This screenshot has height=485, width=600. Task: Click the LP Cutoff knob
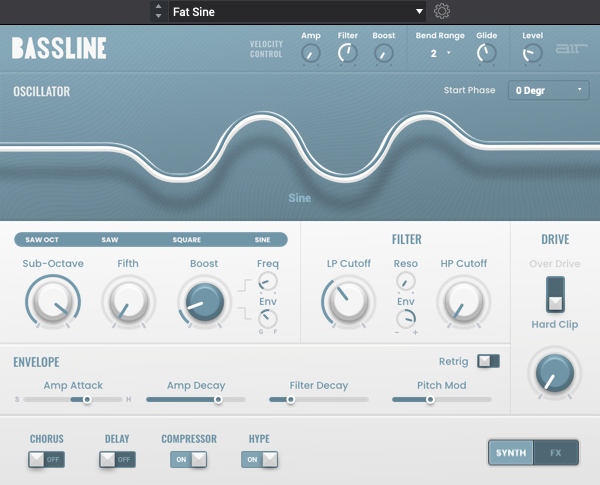click(x=348, y=301)
